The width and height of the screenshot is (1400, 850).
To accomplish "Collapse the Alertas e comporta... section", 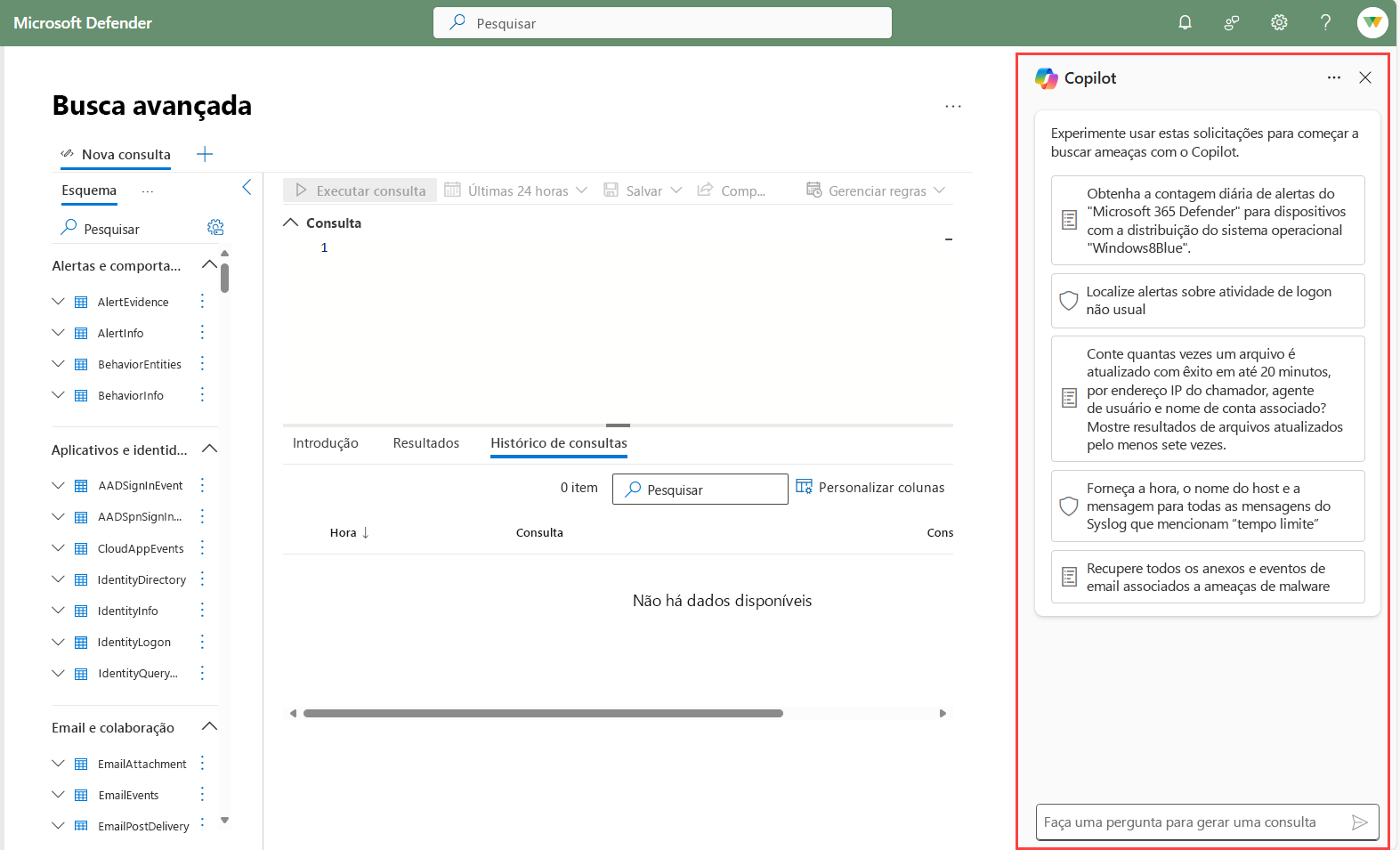I will coord(210,264).
